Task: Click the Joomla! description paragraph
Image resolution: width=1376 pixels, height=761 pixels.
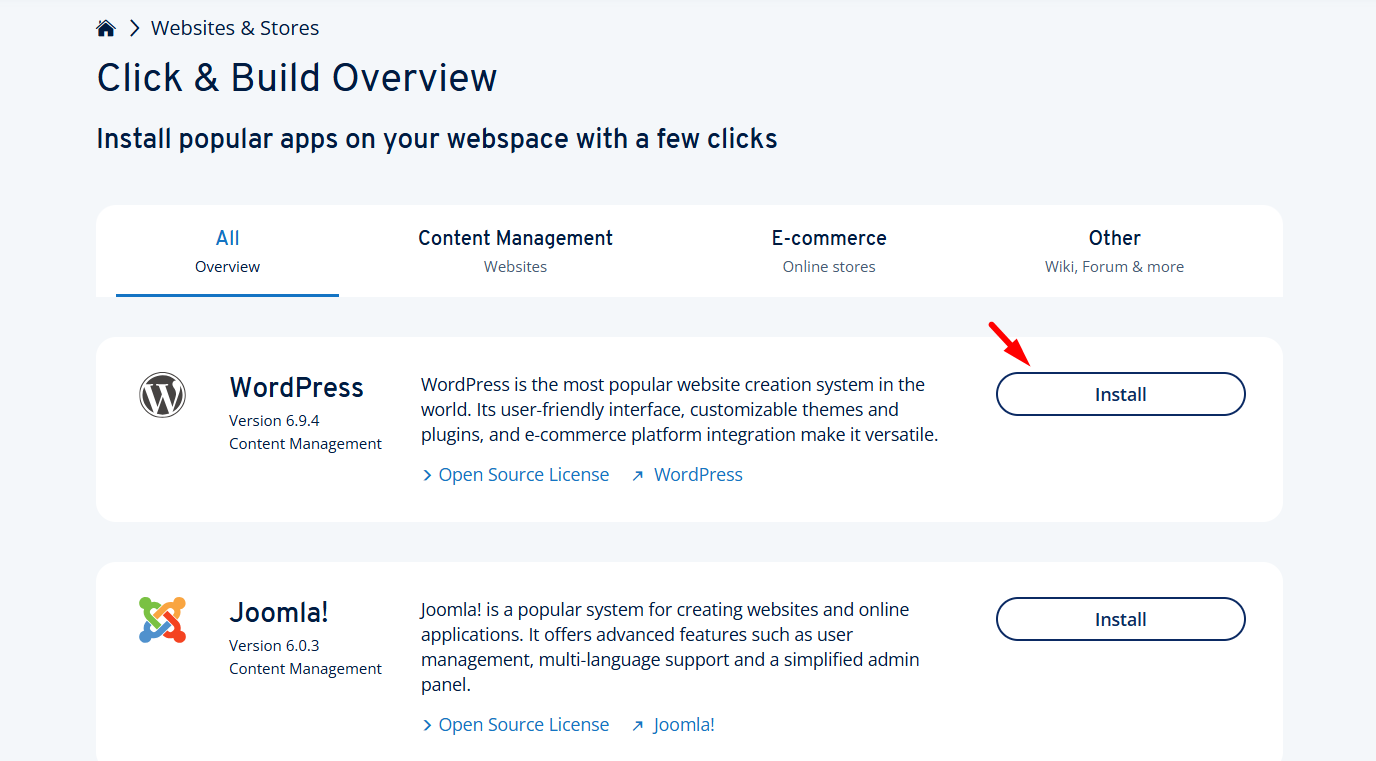Action: coord(670,647)
